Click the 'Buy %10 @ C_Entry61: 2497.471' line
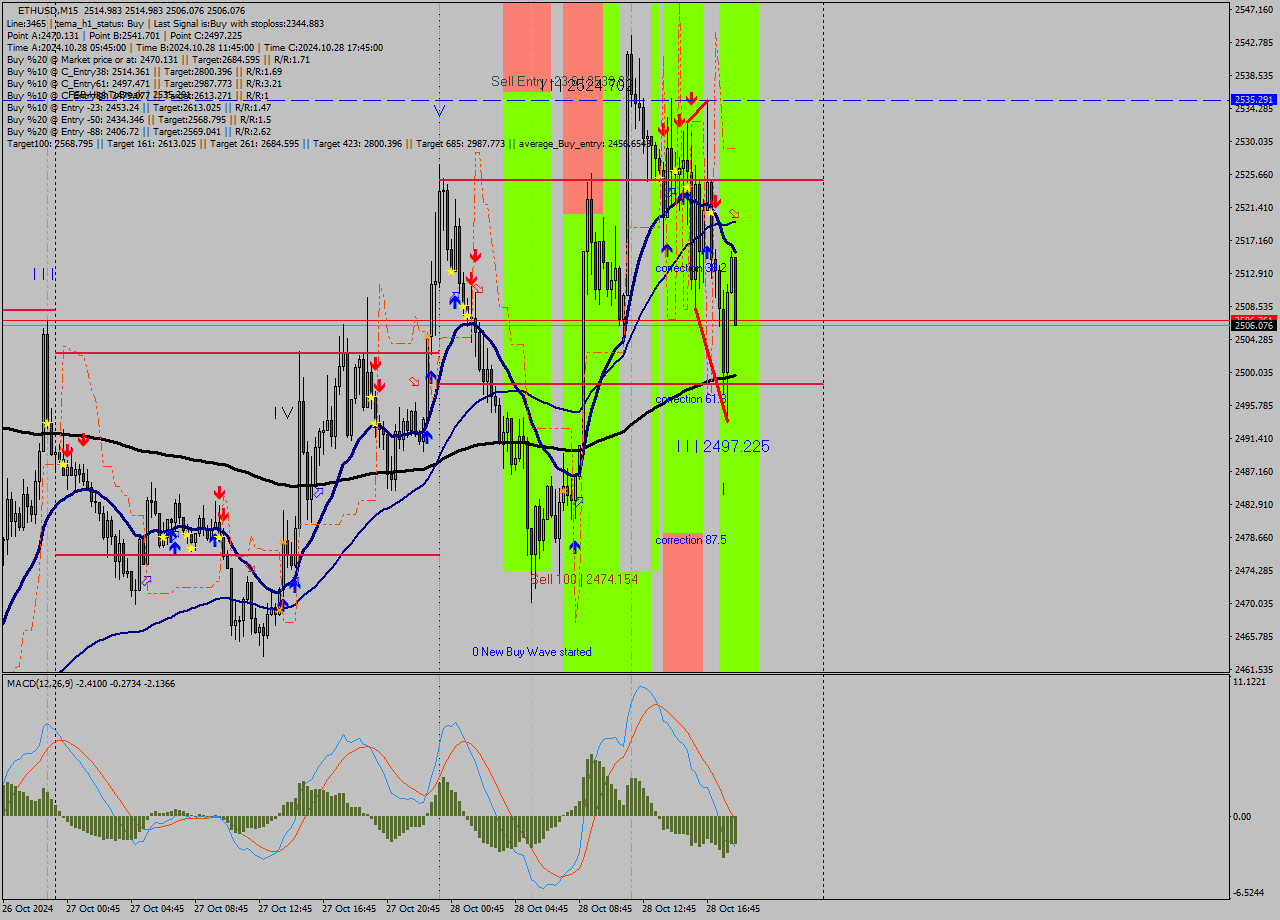This screenshot has height=920, width=1280. click(144, 83)
